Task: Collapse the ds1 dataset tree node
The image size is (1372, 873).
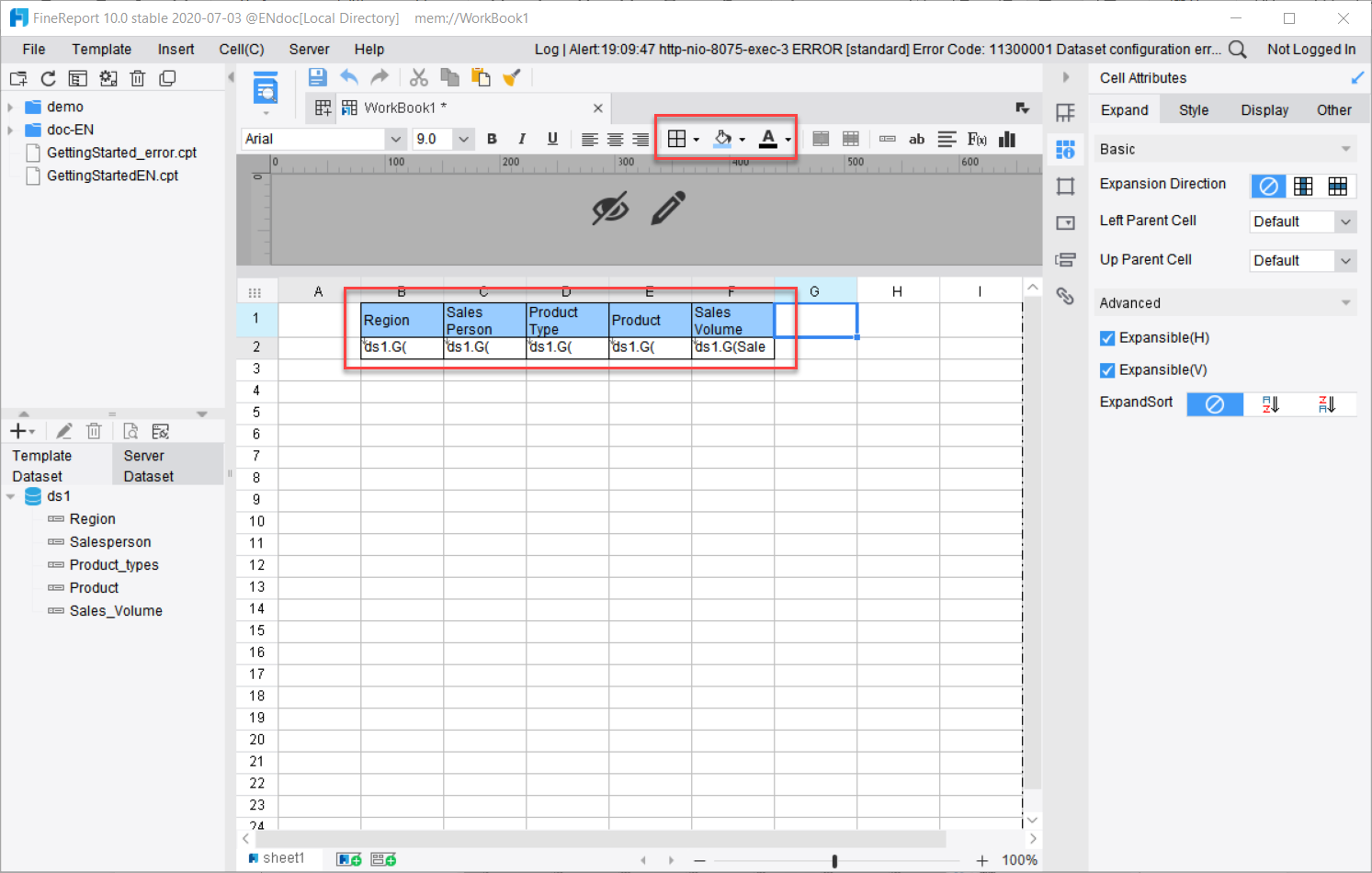Action: coord(10,496)
